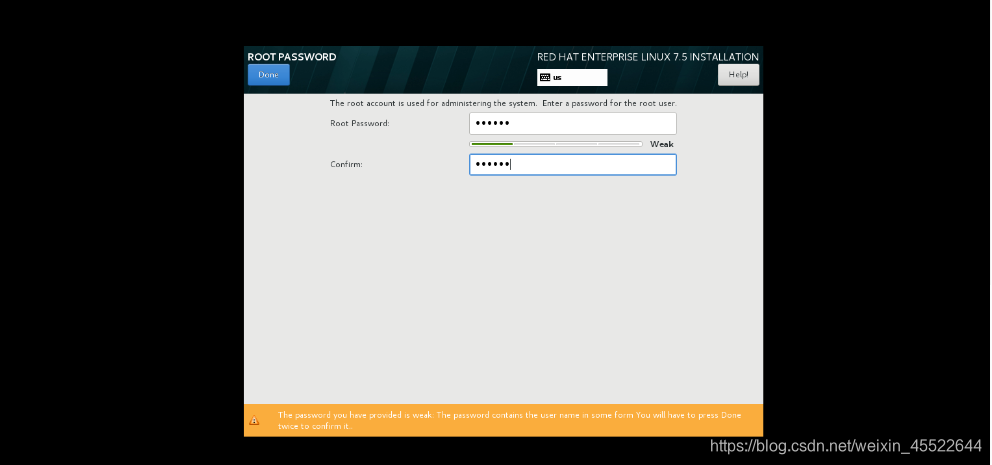Image resolution: width=992 pixels, height=465 pixels.
Task: Click the weak password warning message
Action: [x=509, y=420]
